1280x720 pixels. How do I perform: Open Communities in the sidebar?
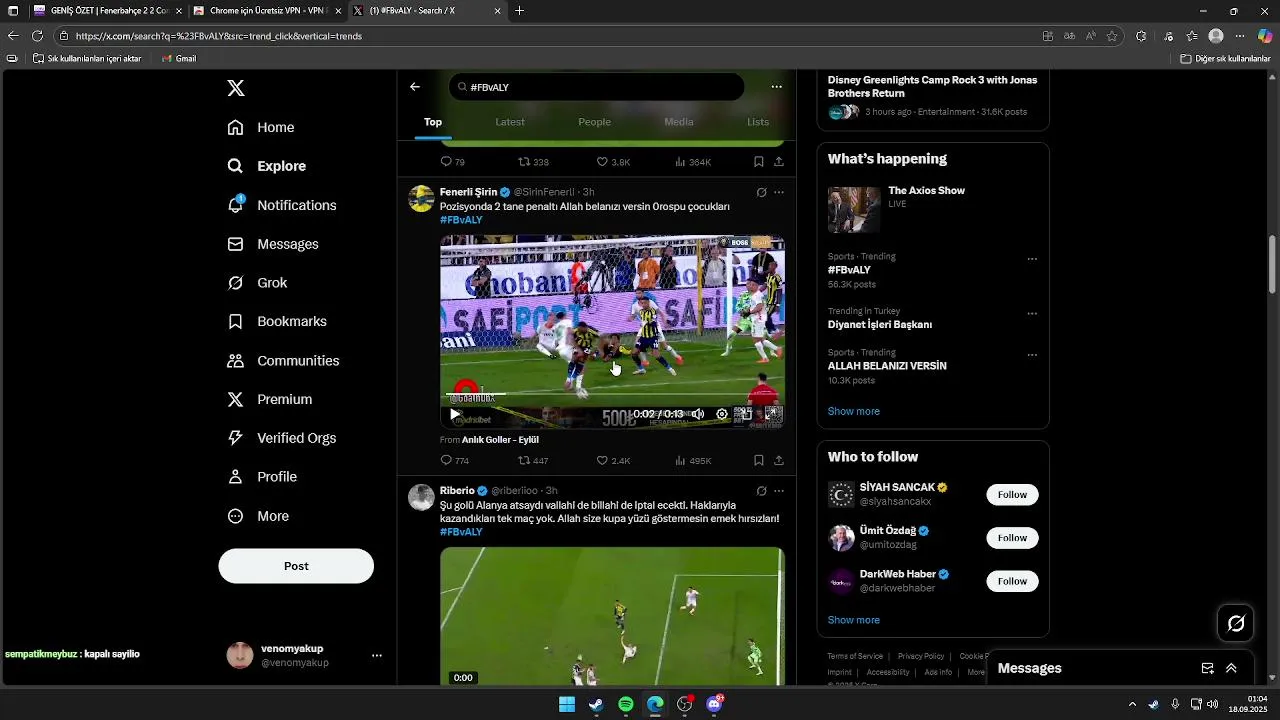[x=283, y=361]
